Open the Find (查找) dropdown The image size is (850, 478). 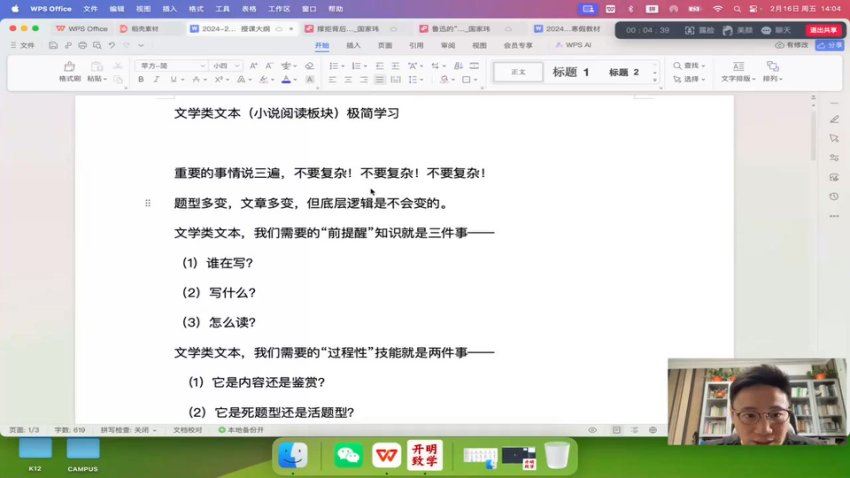(689, 66)
